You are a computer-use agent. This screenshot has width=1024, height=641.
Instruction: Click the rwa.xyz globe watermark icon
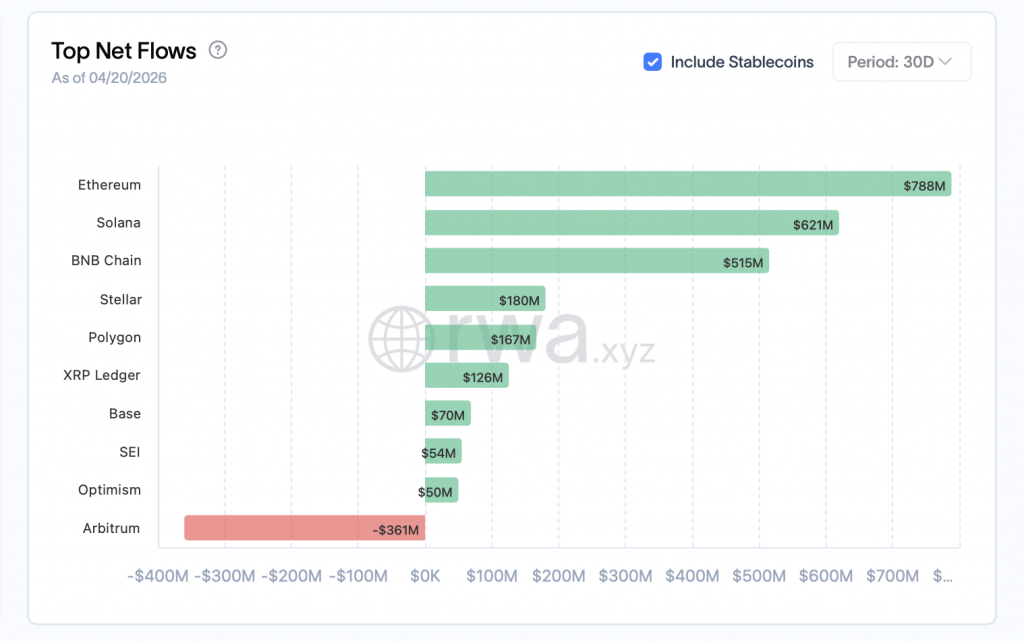coord(403,339)
